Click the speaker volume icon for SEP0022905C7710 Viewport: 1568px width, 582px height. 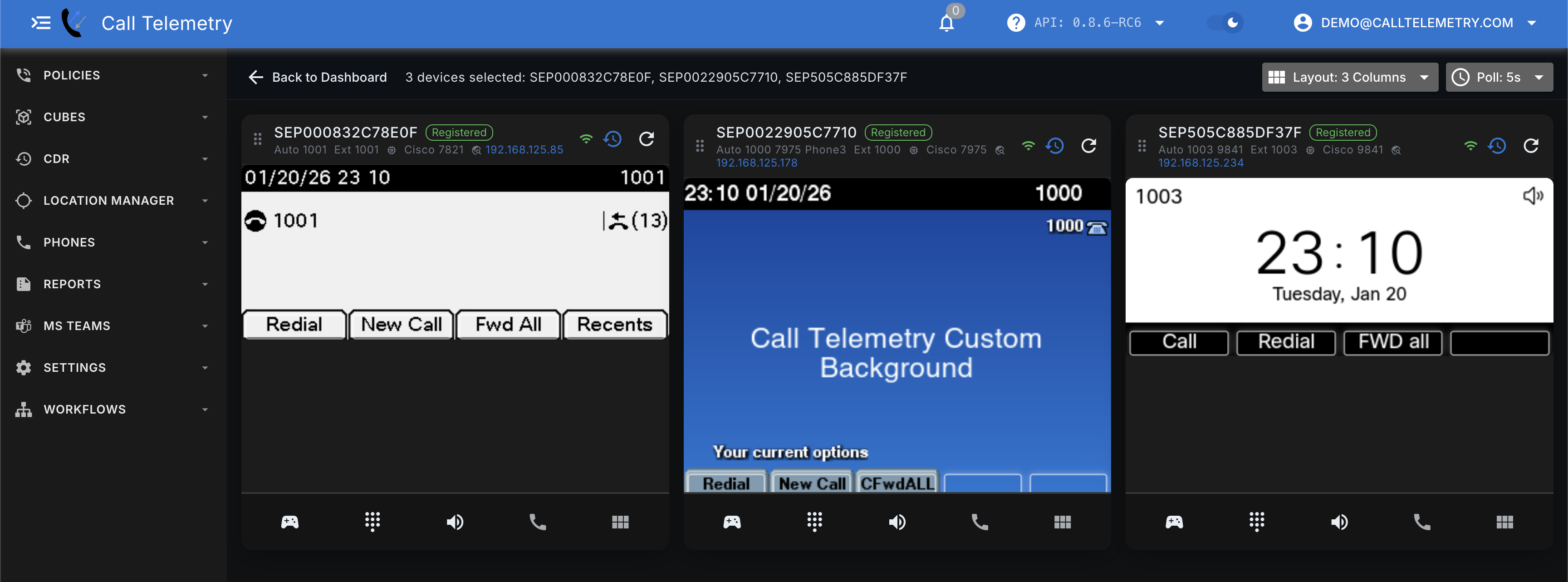click(897, 523)
